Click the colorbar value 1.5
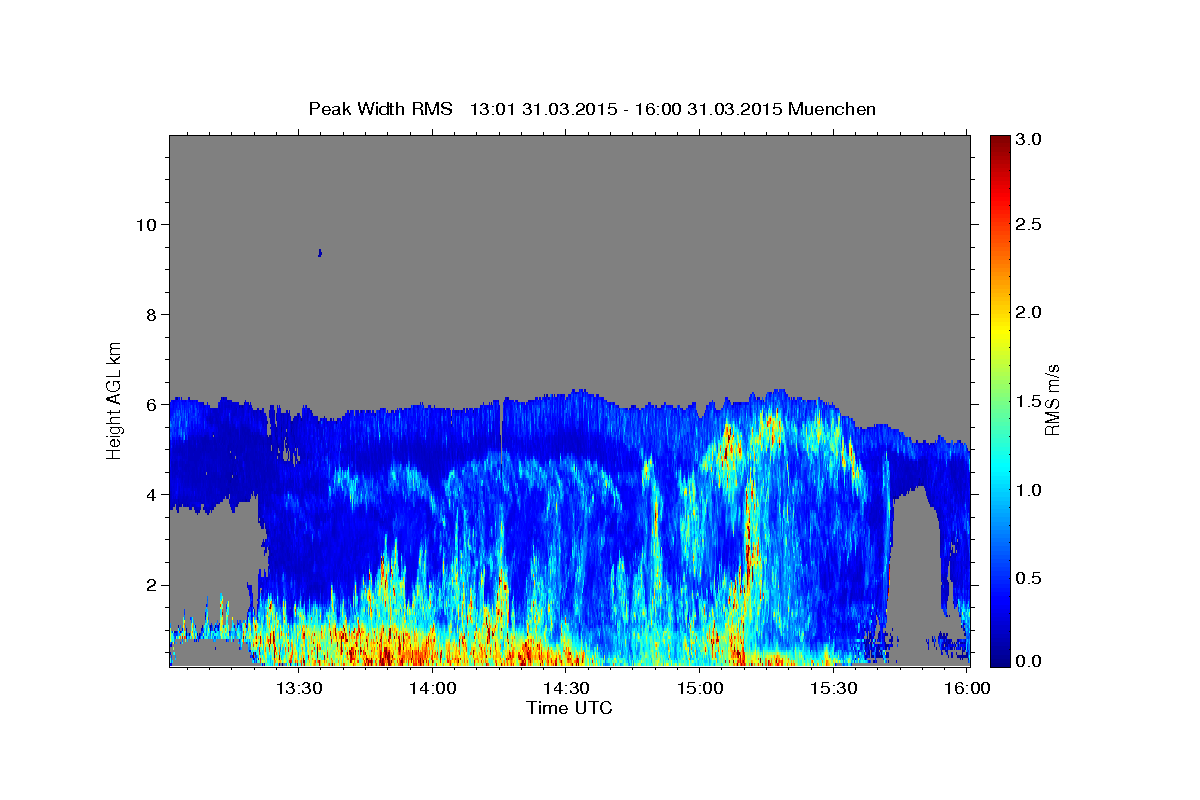 (x=1029, y=400)
